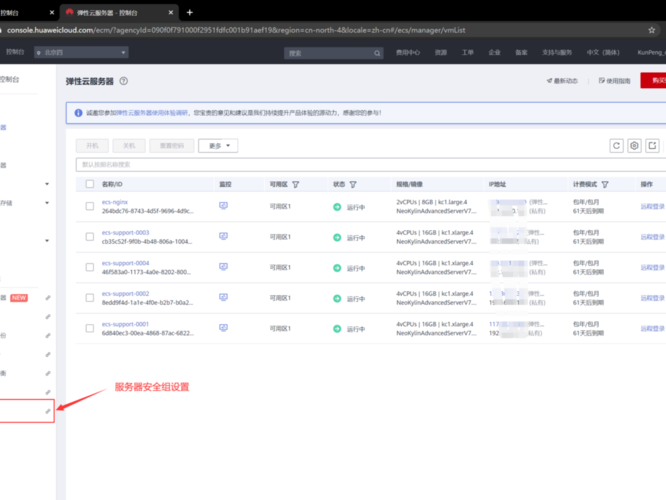Open the 中文 (简体) language menu

click(x=603, y=53)
